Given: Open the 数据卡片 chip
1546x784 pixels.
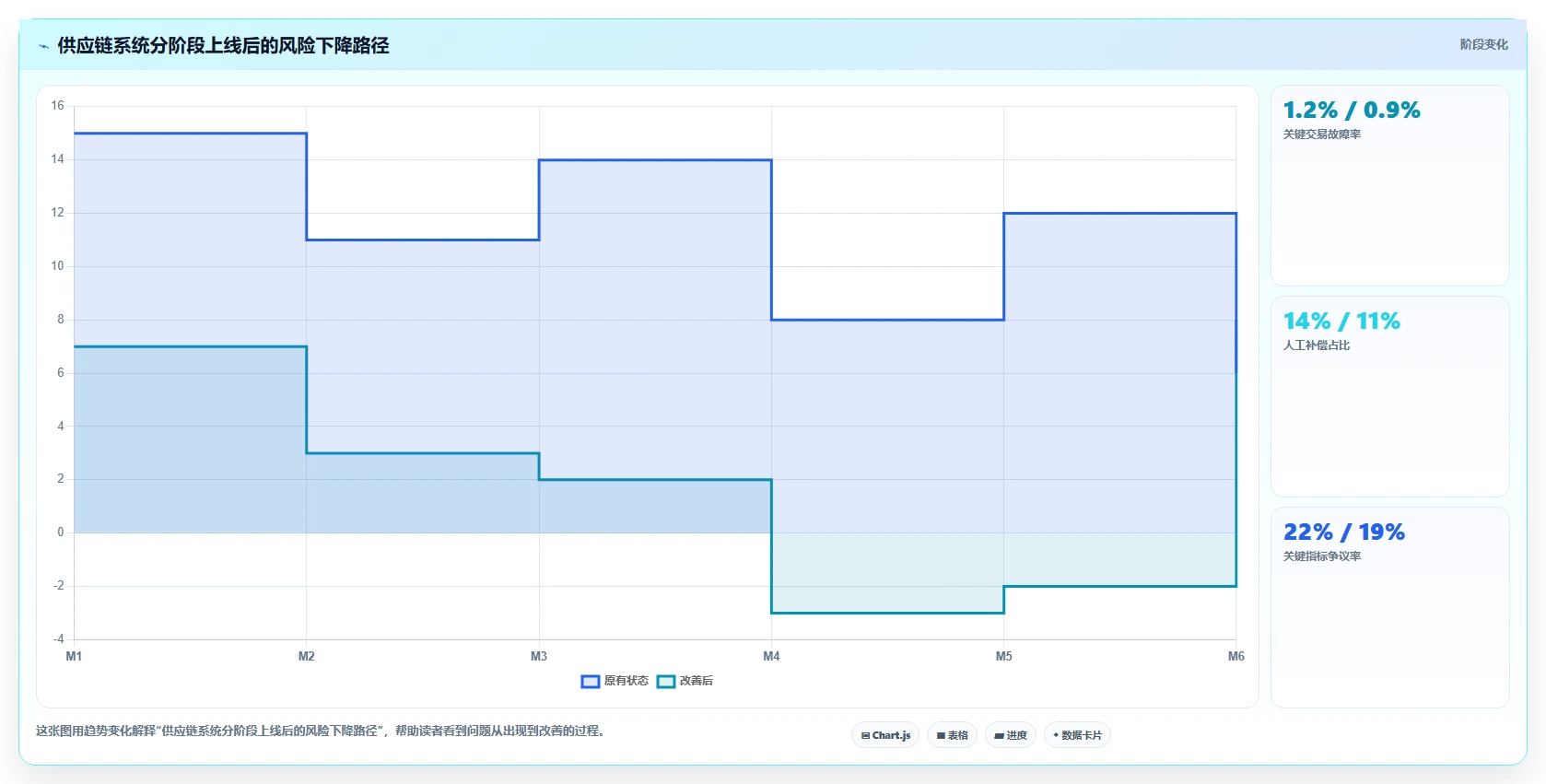Looking at the screenshot, I should point(1077,735).
